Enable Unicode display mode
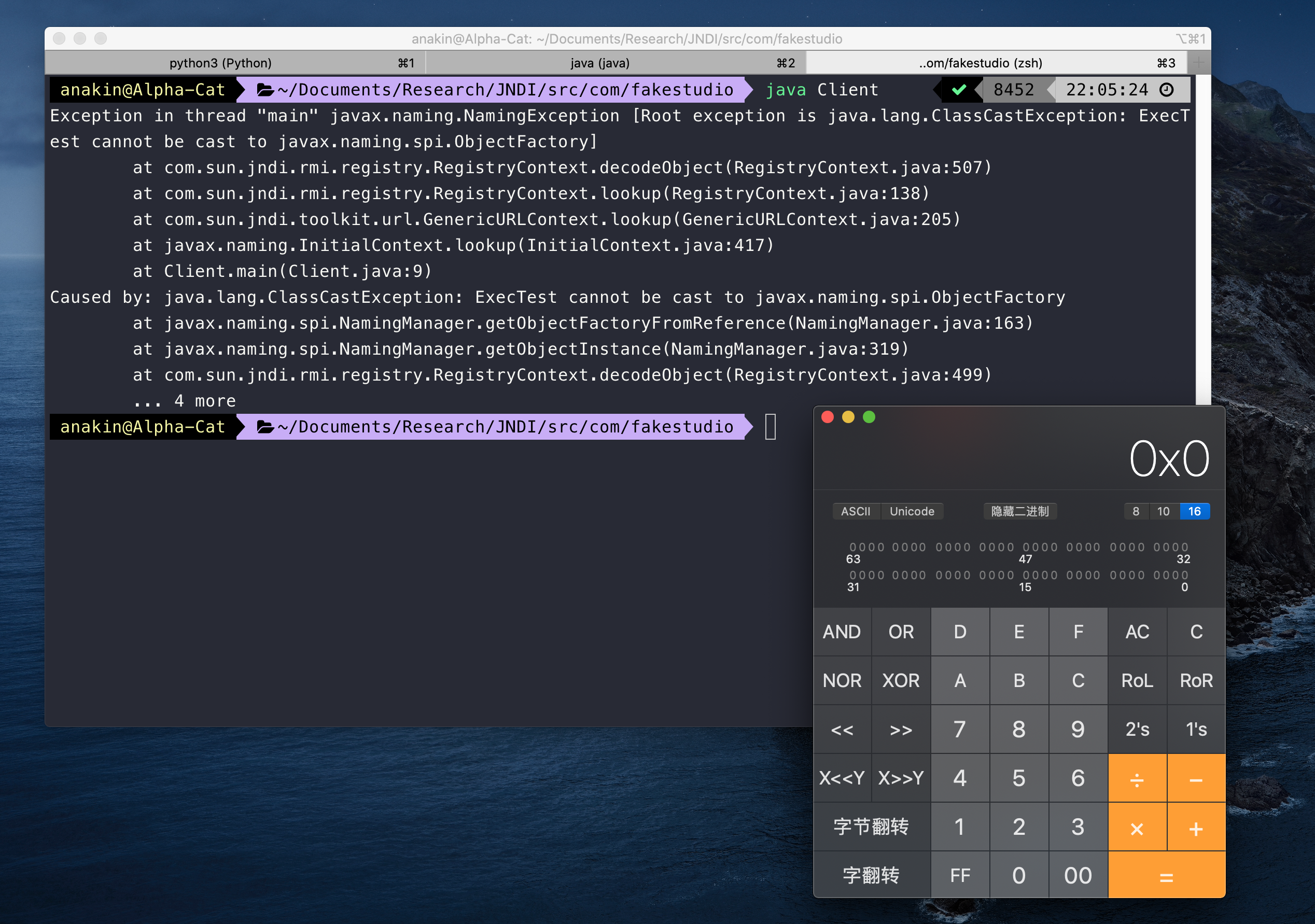This screenshot has height=924, width=1315. tap(912, 511)
